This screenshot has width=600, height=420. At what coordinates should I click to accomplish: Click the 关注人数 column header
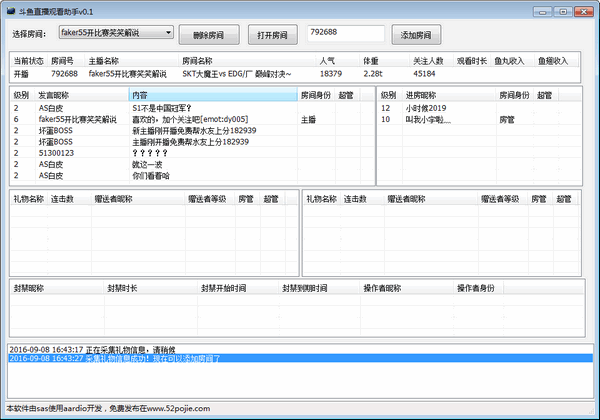coord(431,61)
